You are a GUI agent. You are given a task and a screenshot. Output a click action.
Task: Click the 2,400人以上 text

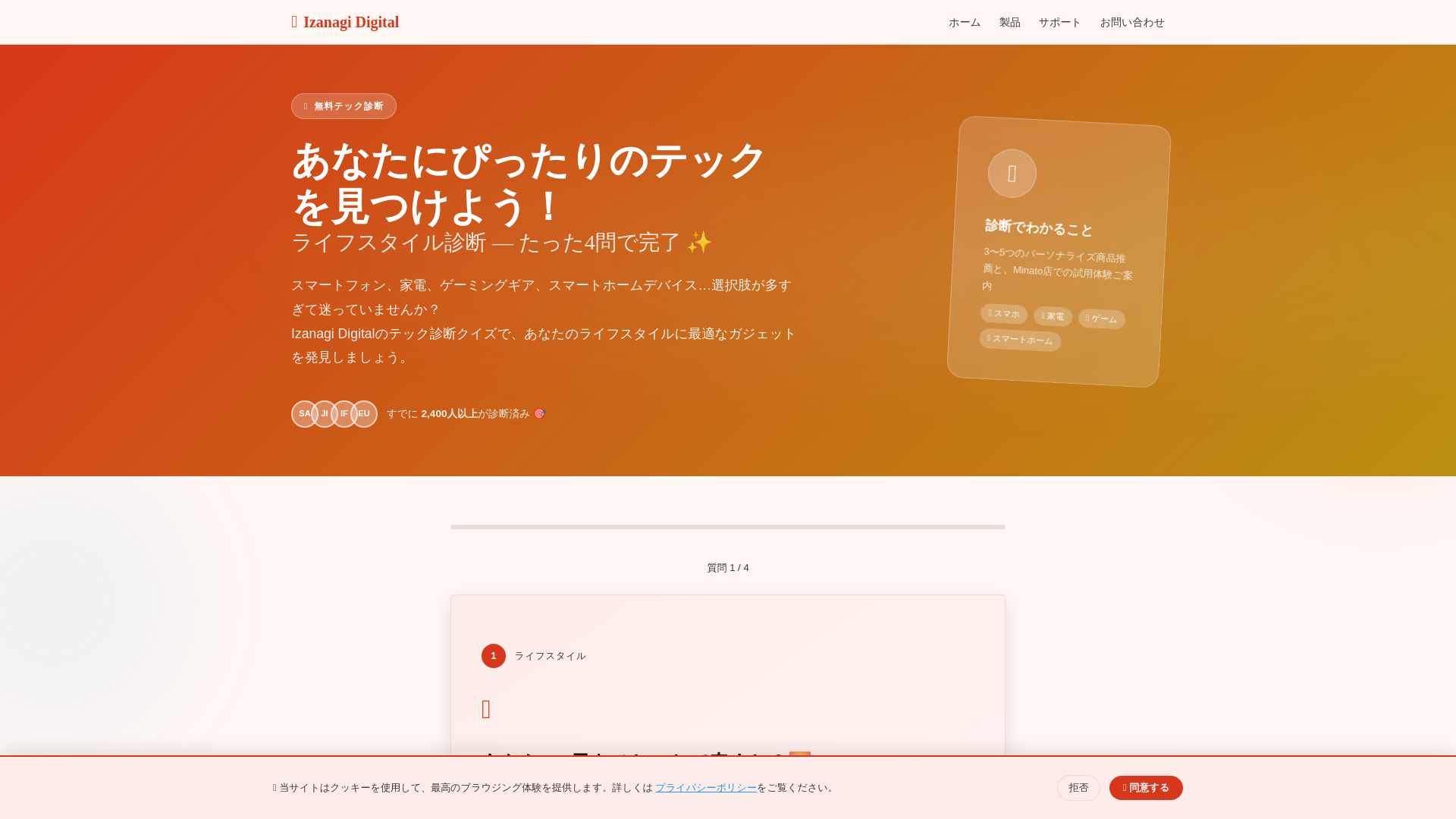click(x=450, y=414)
